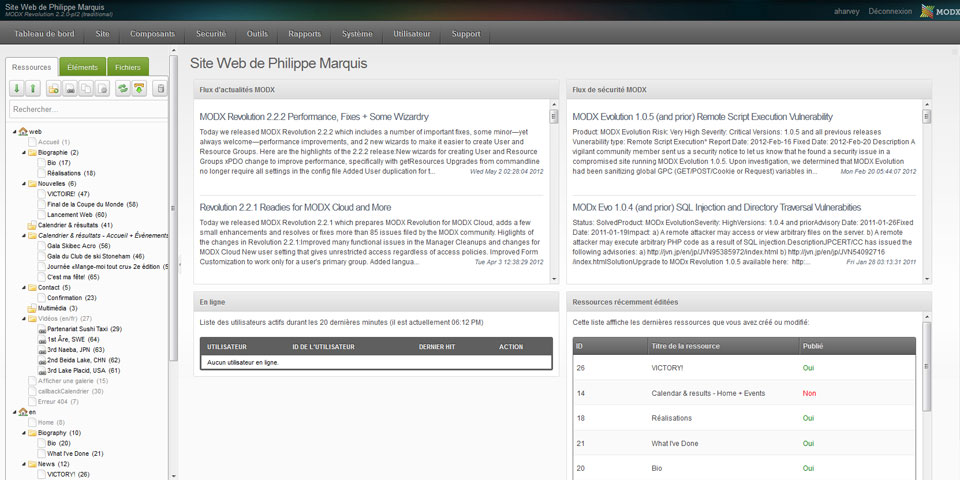Click the empty trash icon in tree toolbar
Image resolution: width=960 pixels, height=480 pixels.
tap(160, 89)
